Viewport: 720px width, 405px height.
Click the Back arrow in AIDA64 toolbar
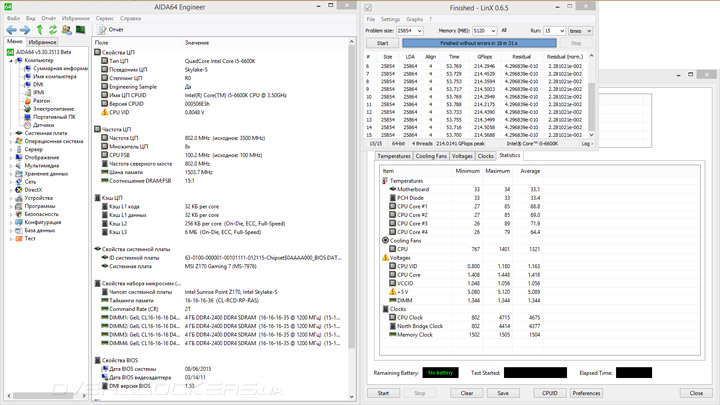(11, 30)
